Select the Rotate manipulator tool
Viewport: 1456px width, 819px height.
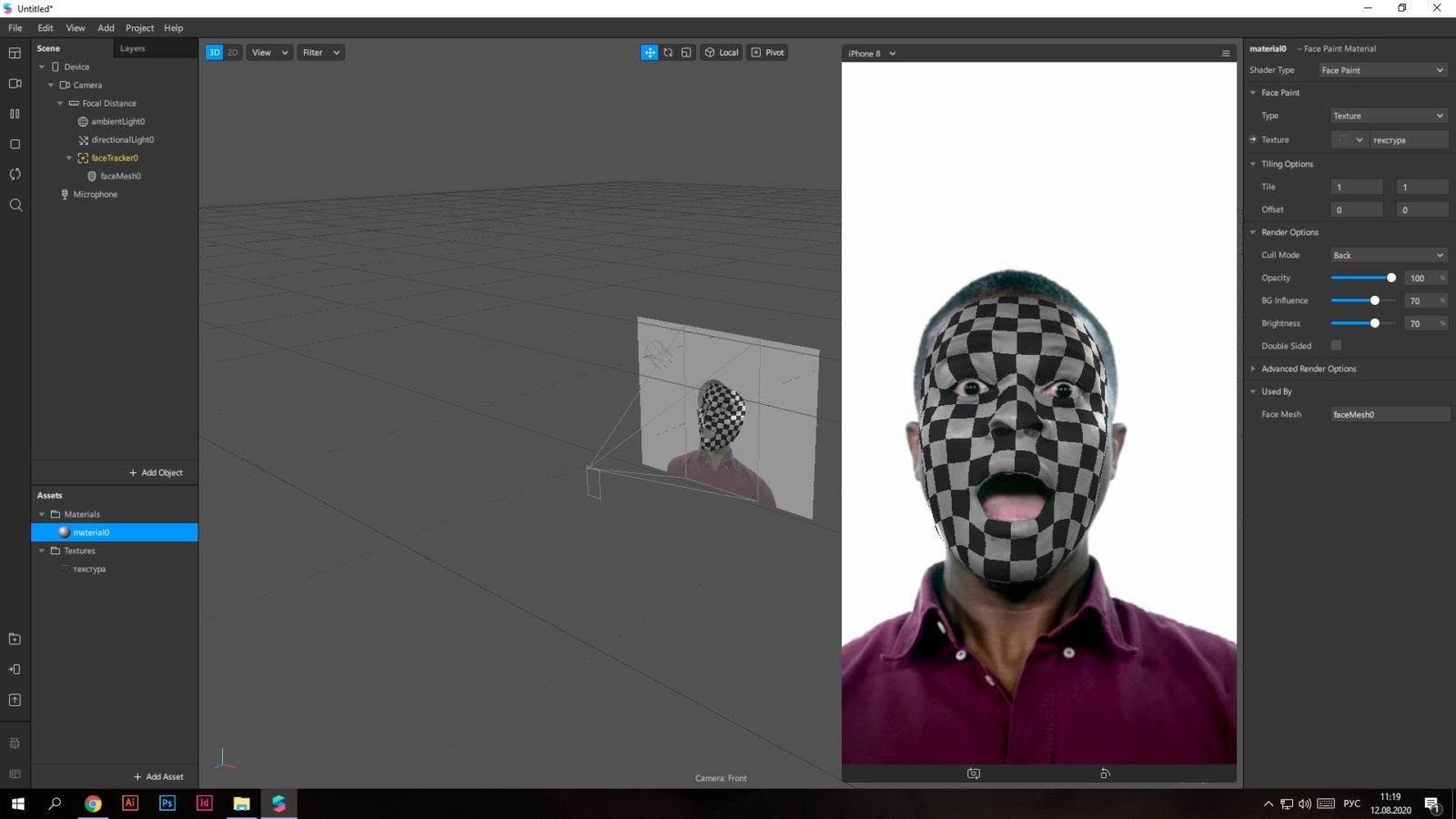[668, 53]
